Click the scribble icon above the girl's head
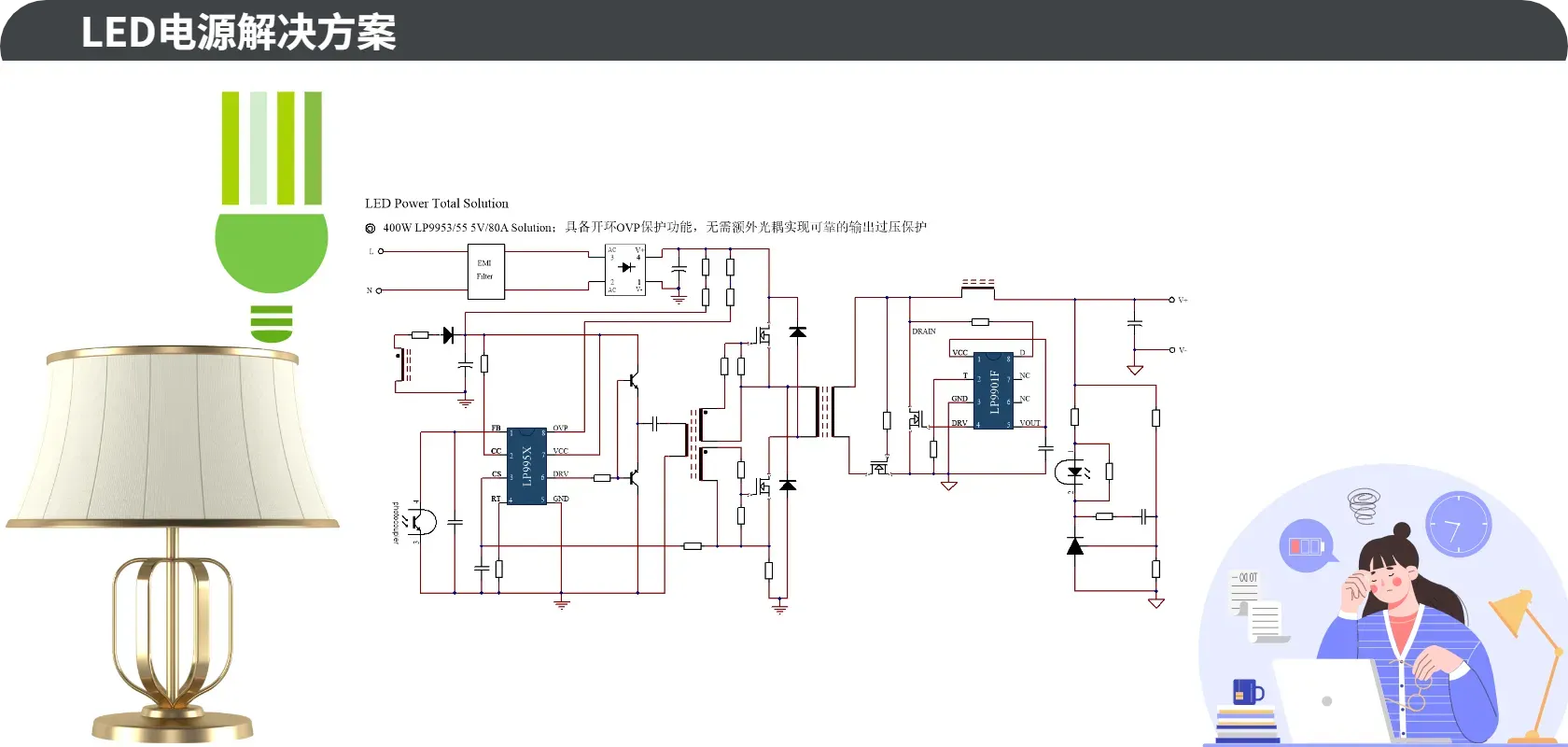The height and width of the screenshot is (747, 1568). [x=1364, y=506]
